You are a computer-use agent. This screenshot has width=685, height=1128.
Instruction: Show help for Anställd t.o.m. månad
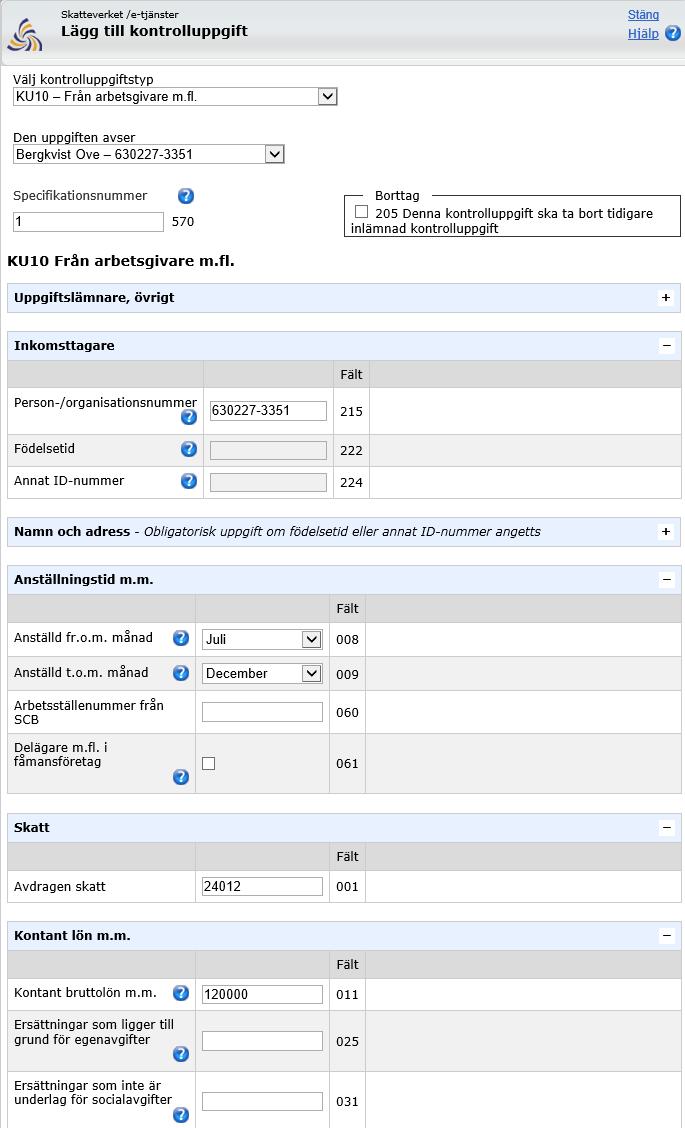coord(181,673)
